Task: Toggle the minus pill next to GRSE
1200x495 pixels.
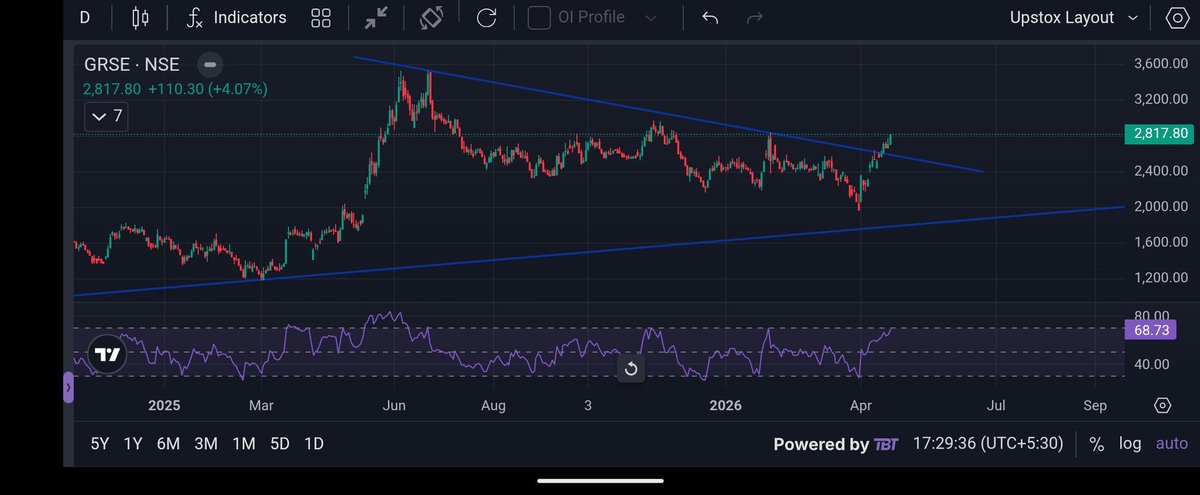Action: click(x=210, y=65)
